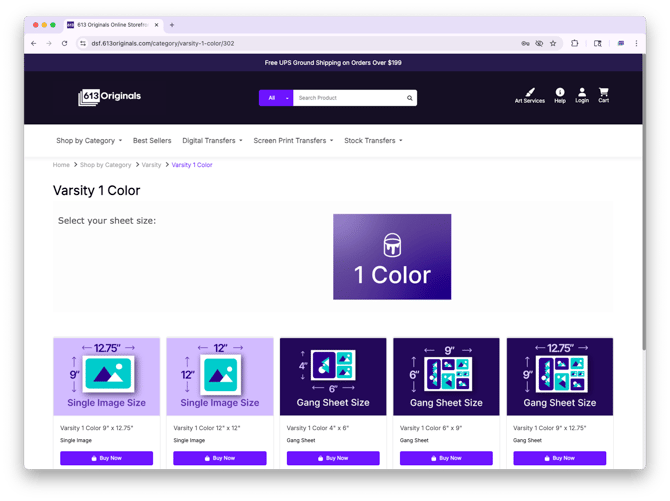Image resolution: width=670 pixels, height=501 pixels.
Task: Open 12.75" by 9" Gang Sheet thumbnail
Action: click(560, 377)
